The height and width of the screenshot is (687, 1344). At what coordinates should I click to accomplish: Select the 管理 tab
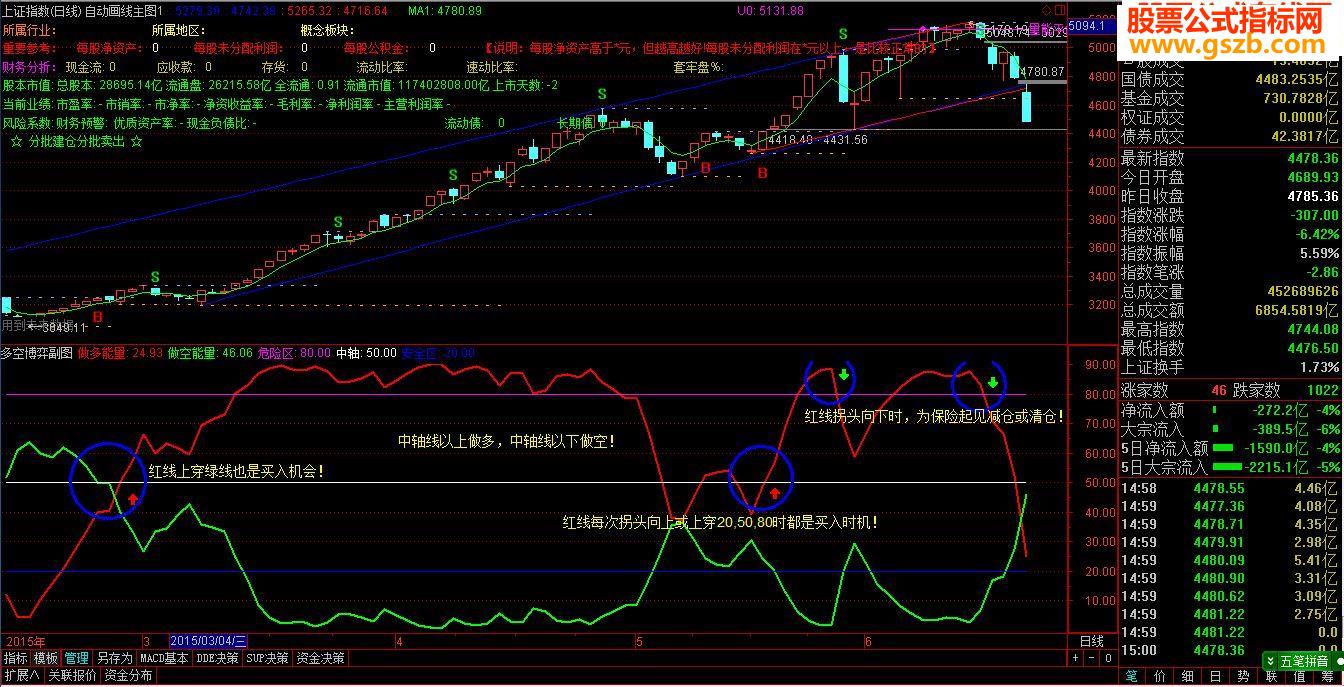click(x=77, y=658)
